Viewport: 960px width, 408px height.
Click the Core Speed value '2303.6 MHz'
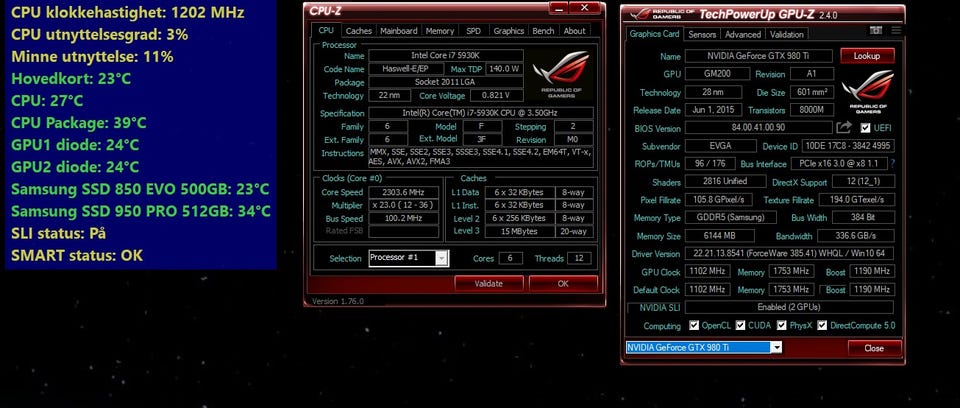coord(403,192)
